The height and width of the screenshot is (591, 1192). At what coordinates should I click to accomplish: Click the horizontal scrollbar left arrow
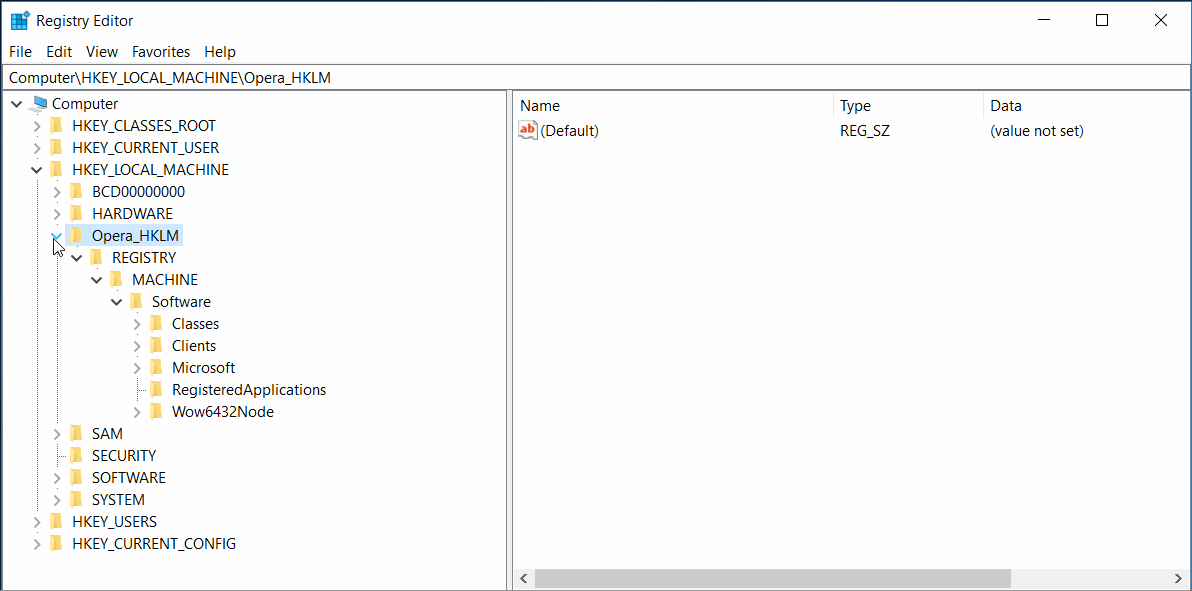(524, 579)
